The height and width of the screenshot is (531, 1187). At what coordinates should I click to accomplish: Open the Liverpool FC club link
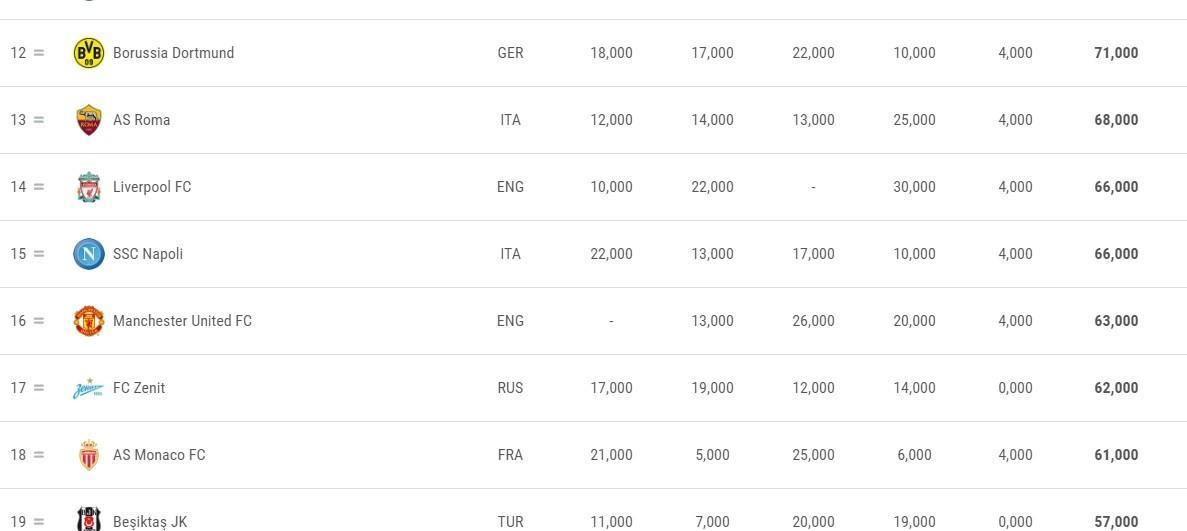coord(152,187)
